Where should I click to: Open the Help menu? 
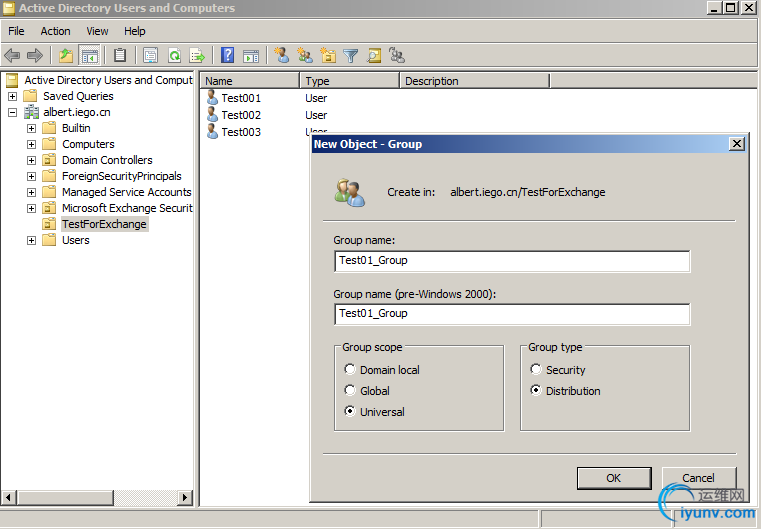point(134,31)
